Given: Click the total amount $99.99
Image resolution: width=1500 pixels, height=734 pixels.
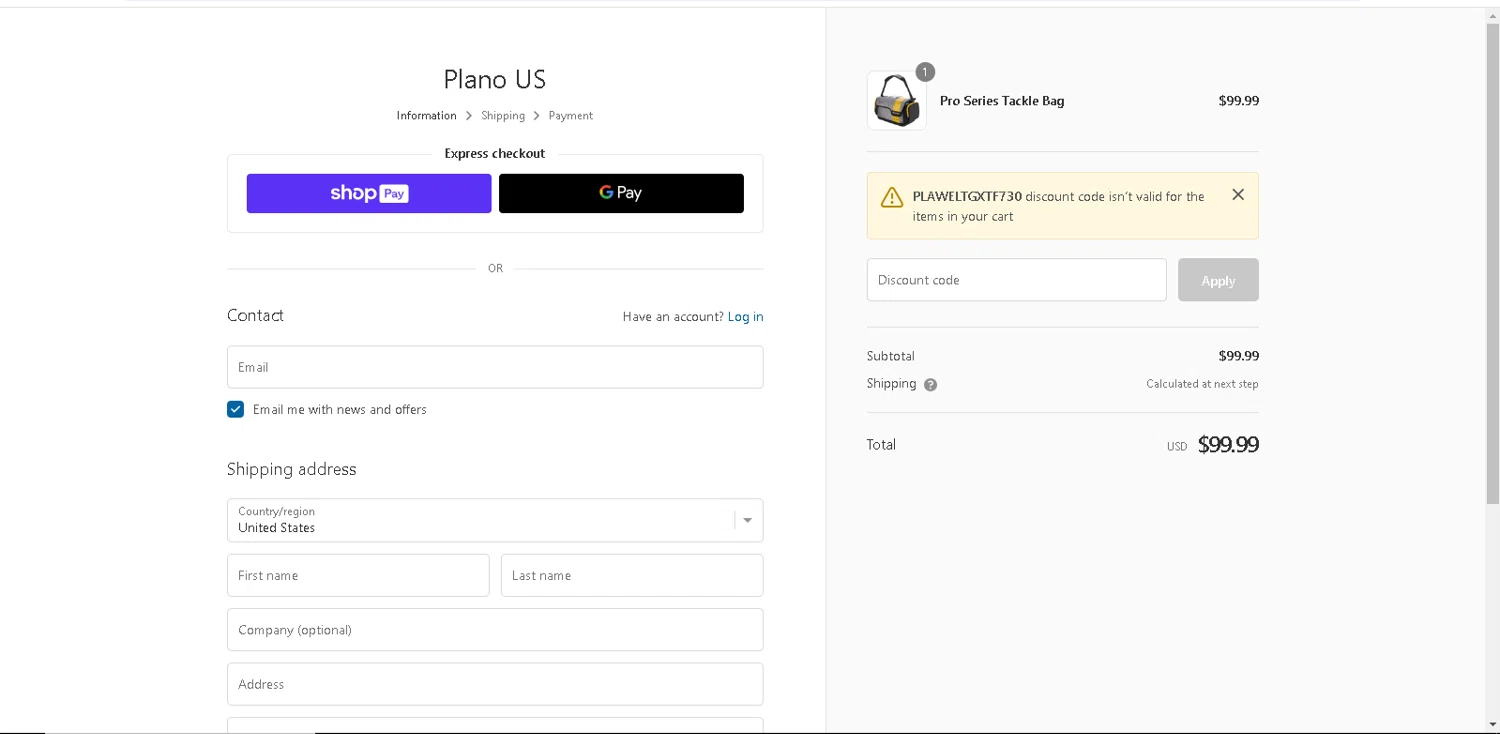Looking at the screenshot, I should pyautogui.click(x=1228, y=445).
